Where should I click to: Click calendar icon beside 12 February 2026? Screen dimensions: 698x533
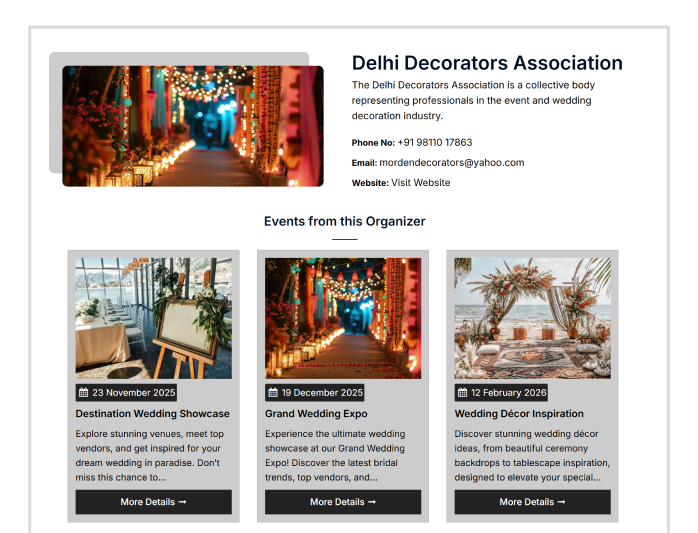pyautogui.click(x=462, y=393)
